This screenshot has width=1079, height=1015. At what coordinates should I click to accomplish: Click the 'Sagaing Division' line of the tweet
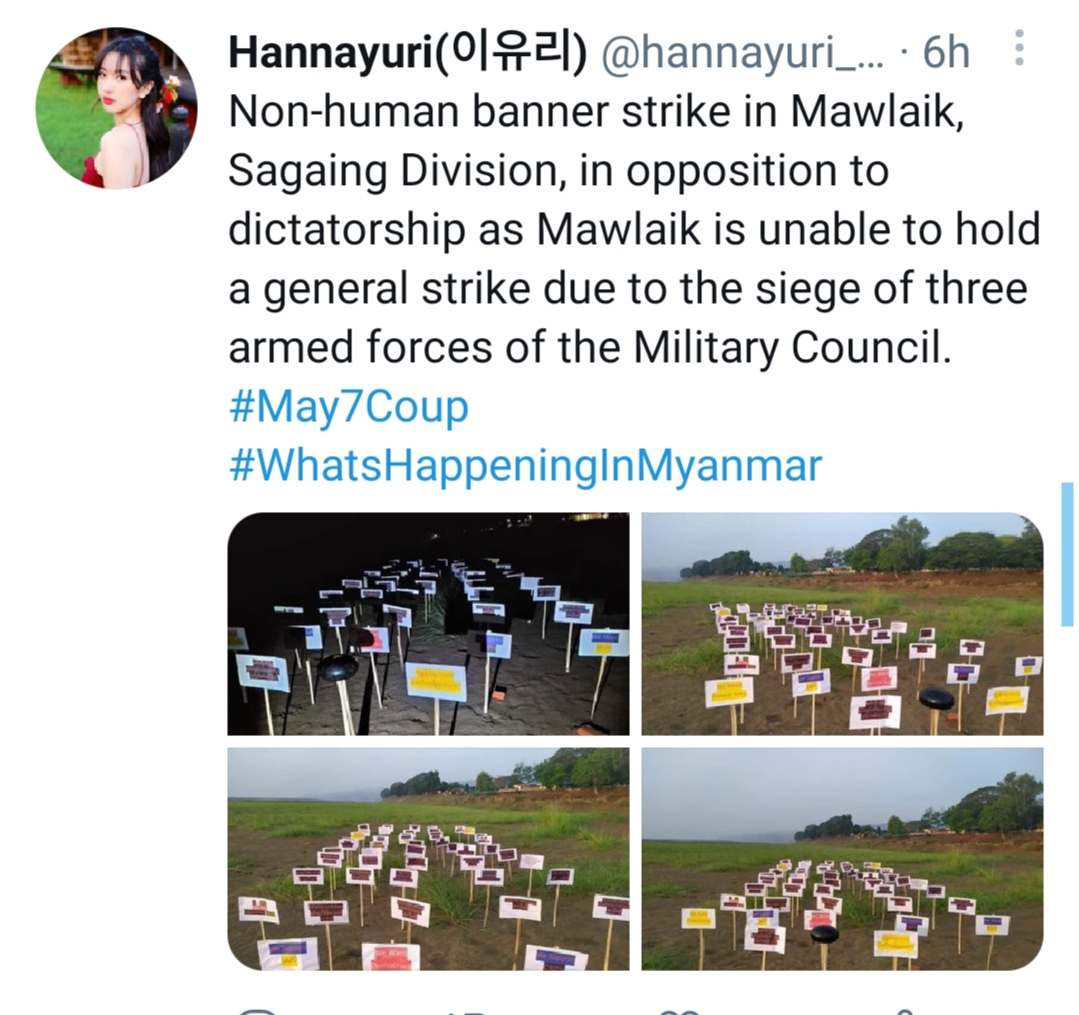pos(393,171)
